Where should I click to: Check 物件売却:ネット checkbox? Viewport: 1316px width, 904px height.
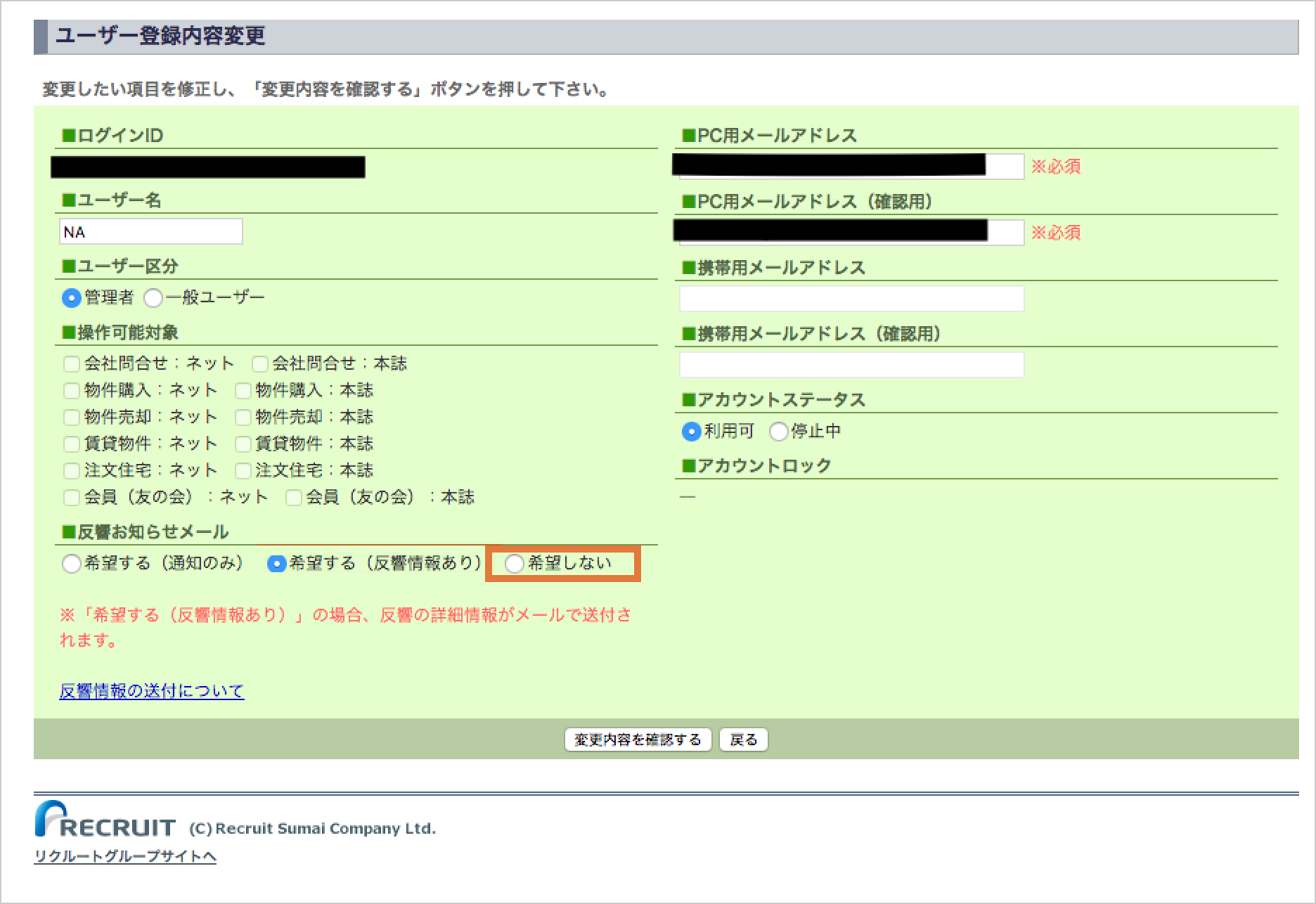tap(71, 417)
